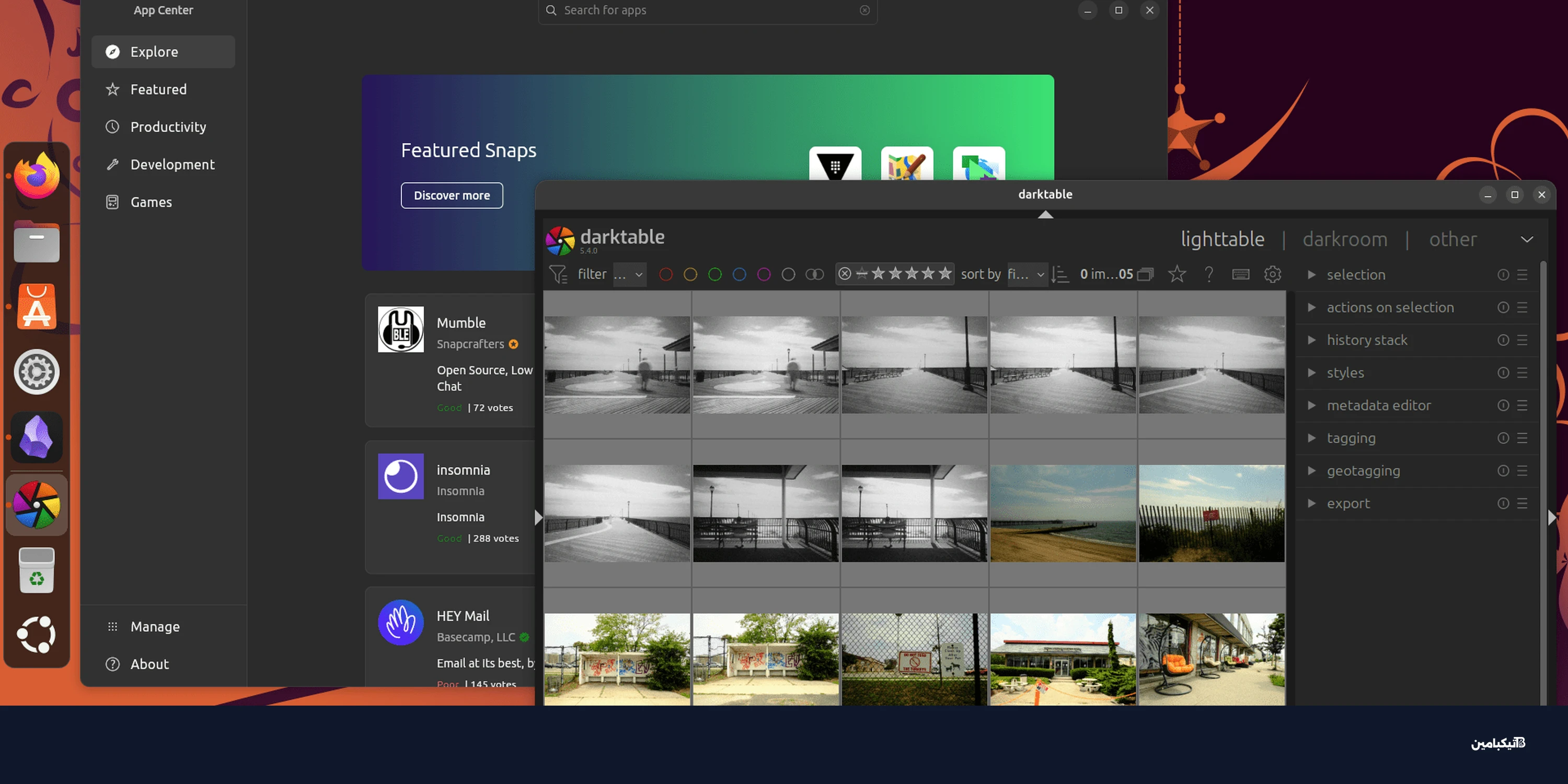The width and height of the screenshot is (1568, 784).
Task: Click the rejected images filter icon
Action: tap(845, 274)
